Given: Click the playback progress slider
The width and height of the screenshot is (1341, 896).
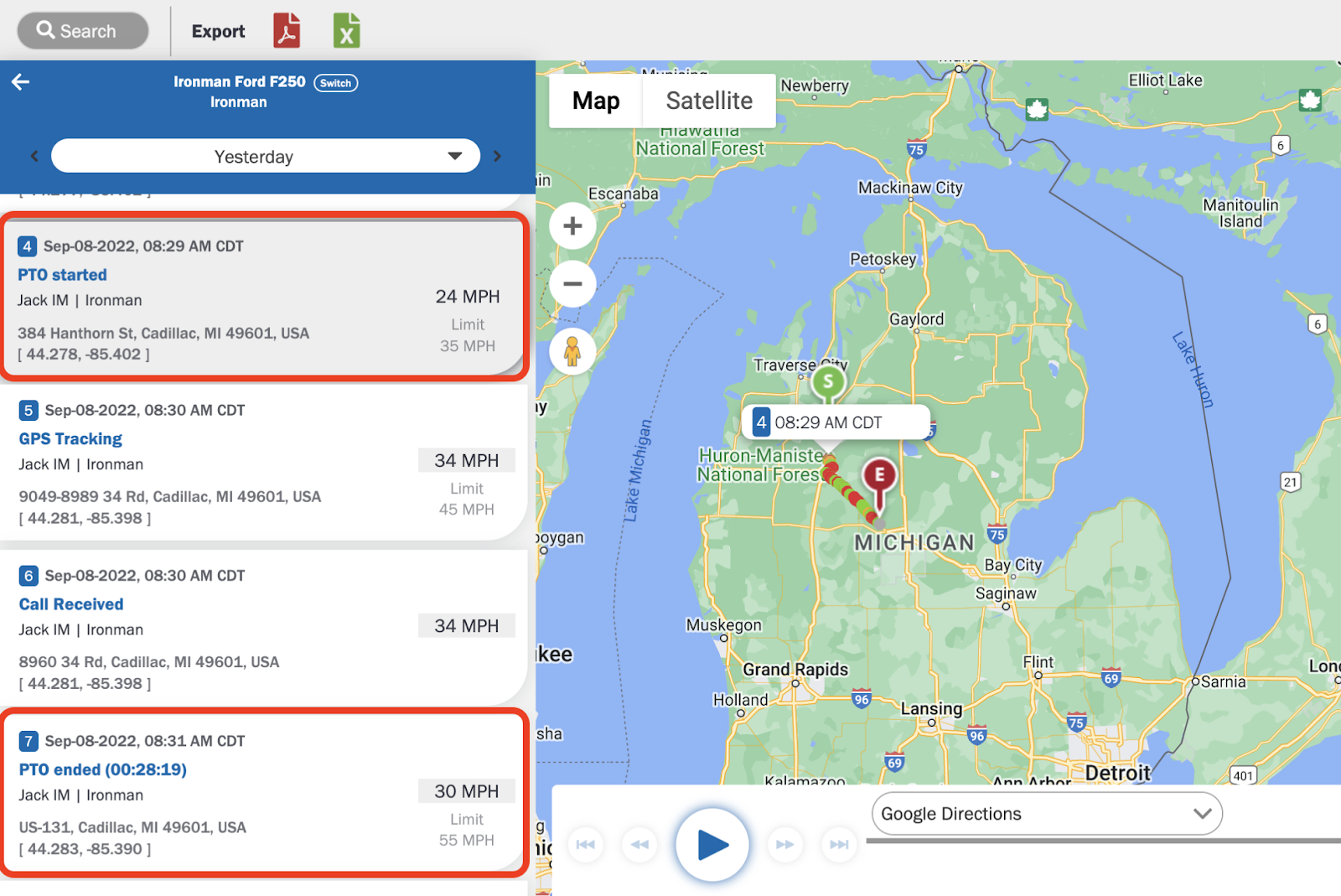Looking at the screenshot, I should click(x=1104, y=841).
